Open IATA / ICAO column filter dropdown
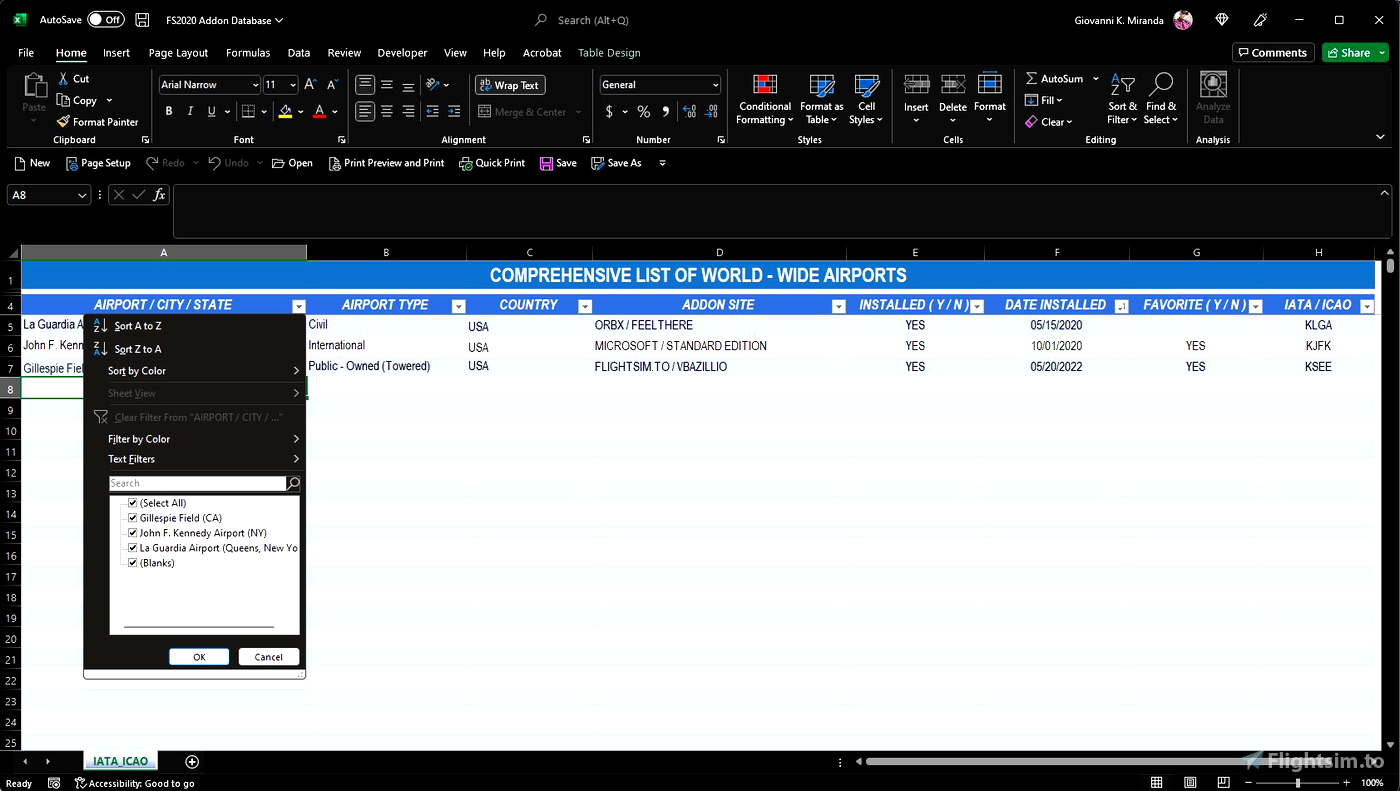Screen dimensions: 1400x791 [1367, 307]
